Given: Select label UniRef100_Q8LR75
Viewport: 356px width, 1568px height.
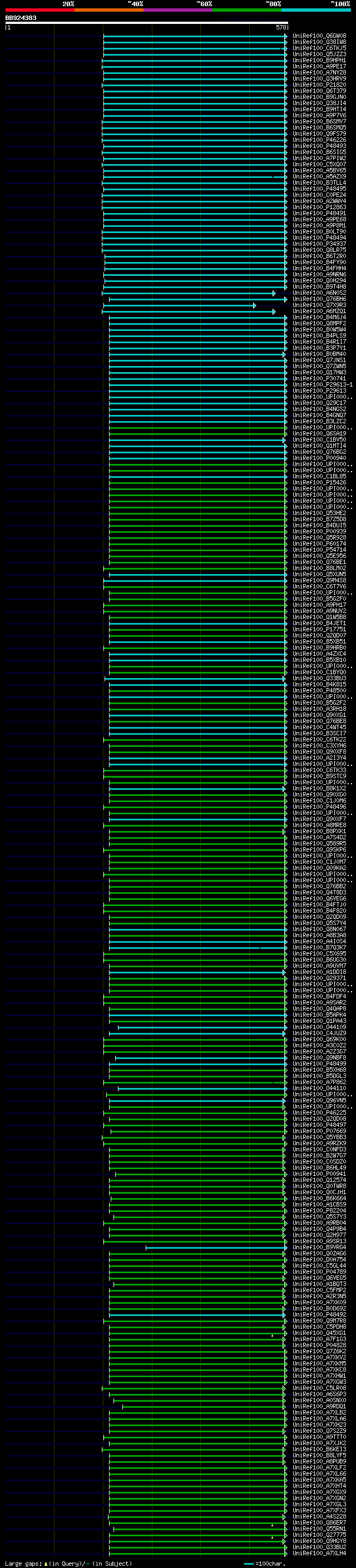Looking at the screenshot, I should (319, 250).
